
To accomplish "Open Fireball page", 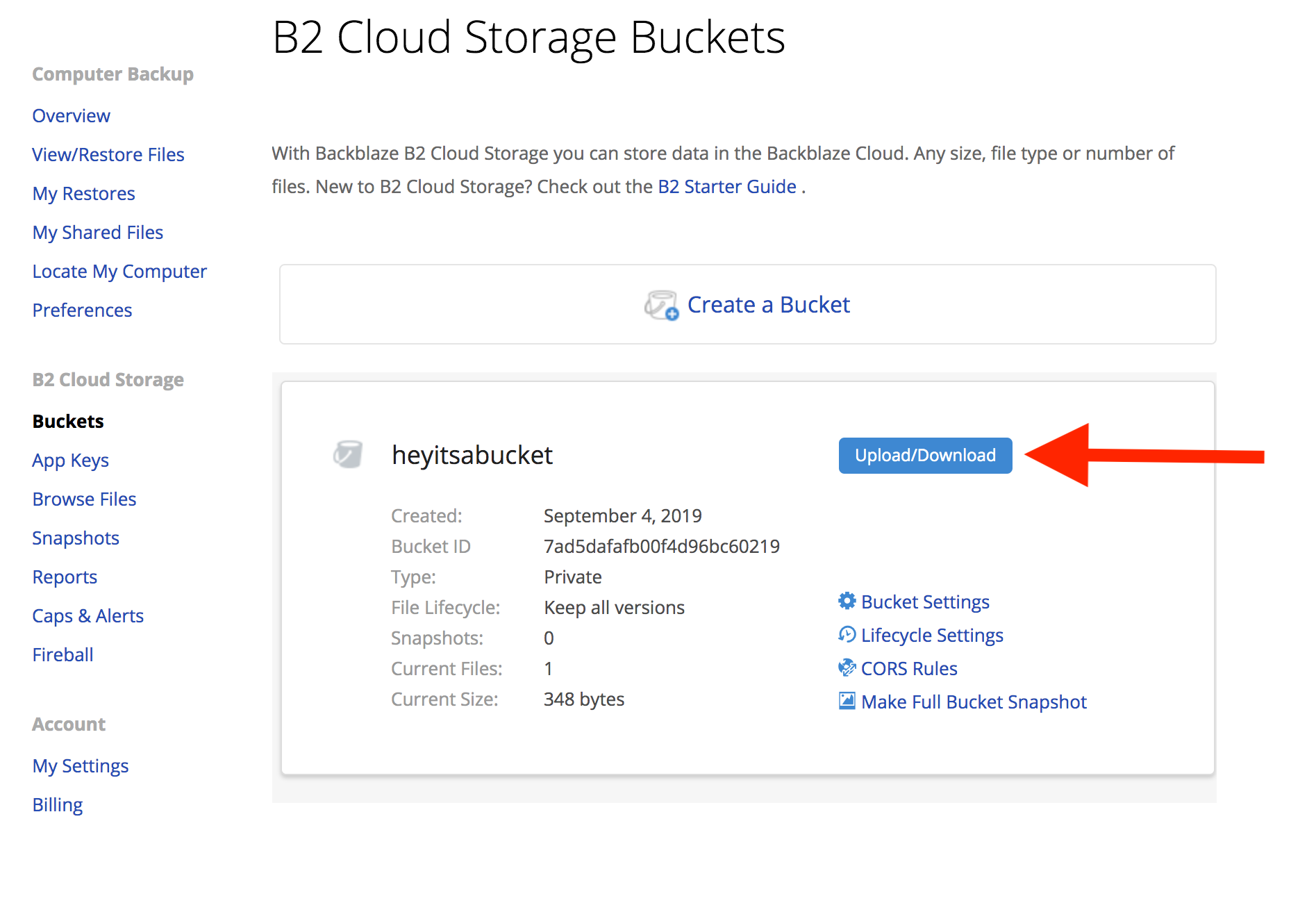I will pos(63,655).
